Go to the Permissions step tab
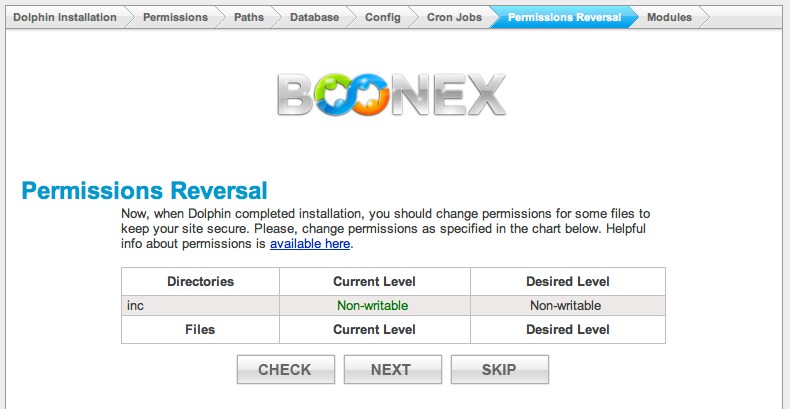This screenshot has width=790, height=409. (175, 17)
